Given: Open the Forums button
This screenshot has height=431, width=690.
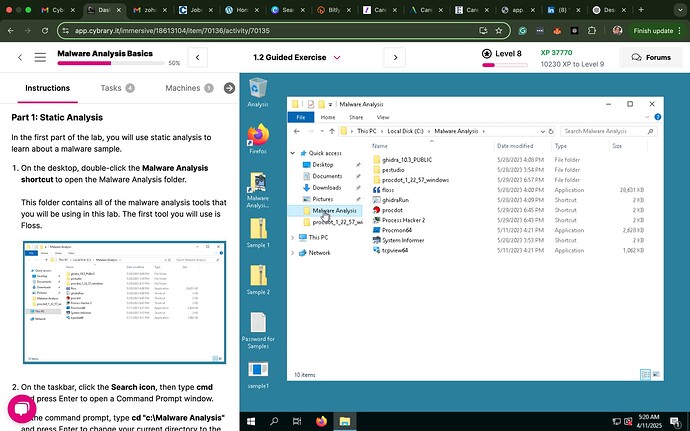Looking at the screenshot, I should tap(649, 58).
